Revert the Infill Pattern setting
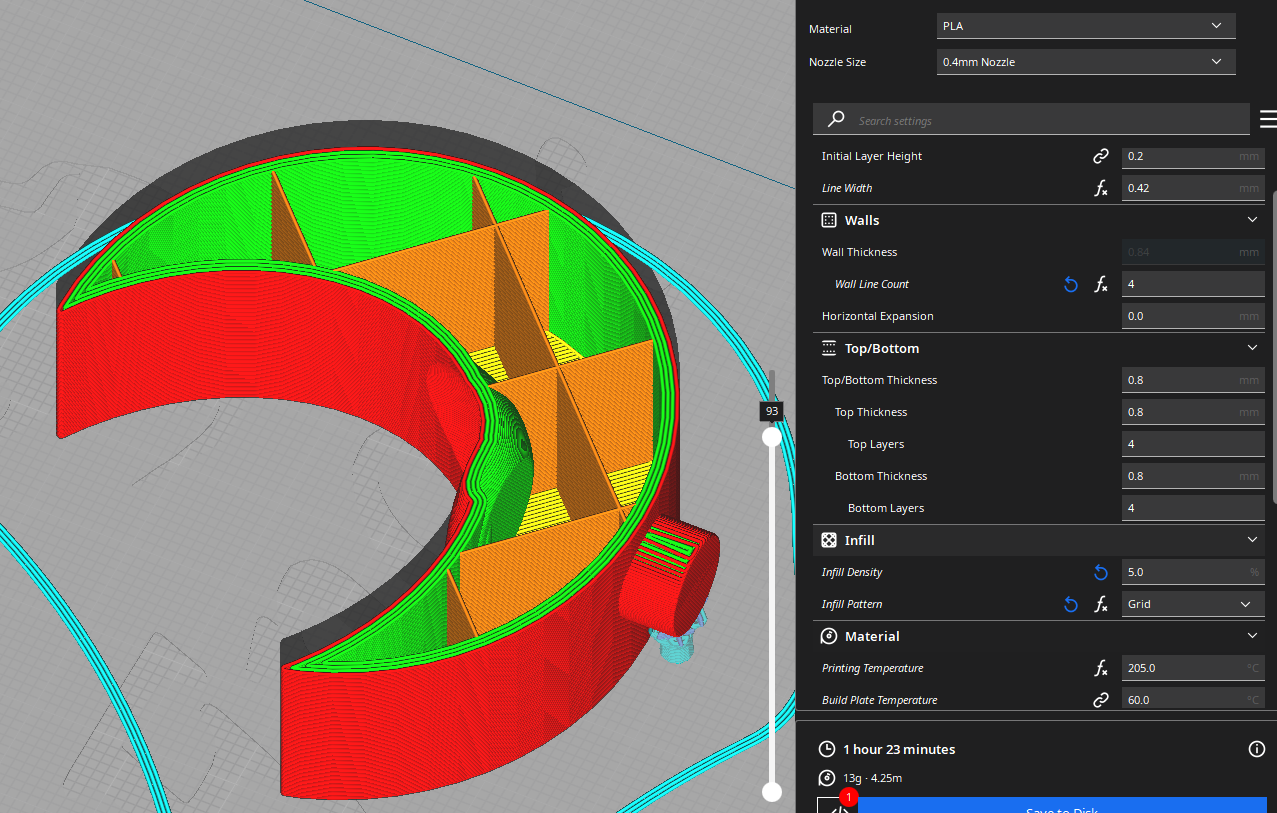 (1070, 605)
